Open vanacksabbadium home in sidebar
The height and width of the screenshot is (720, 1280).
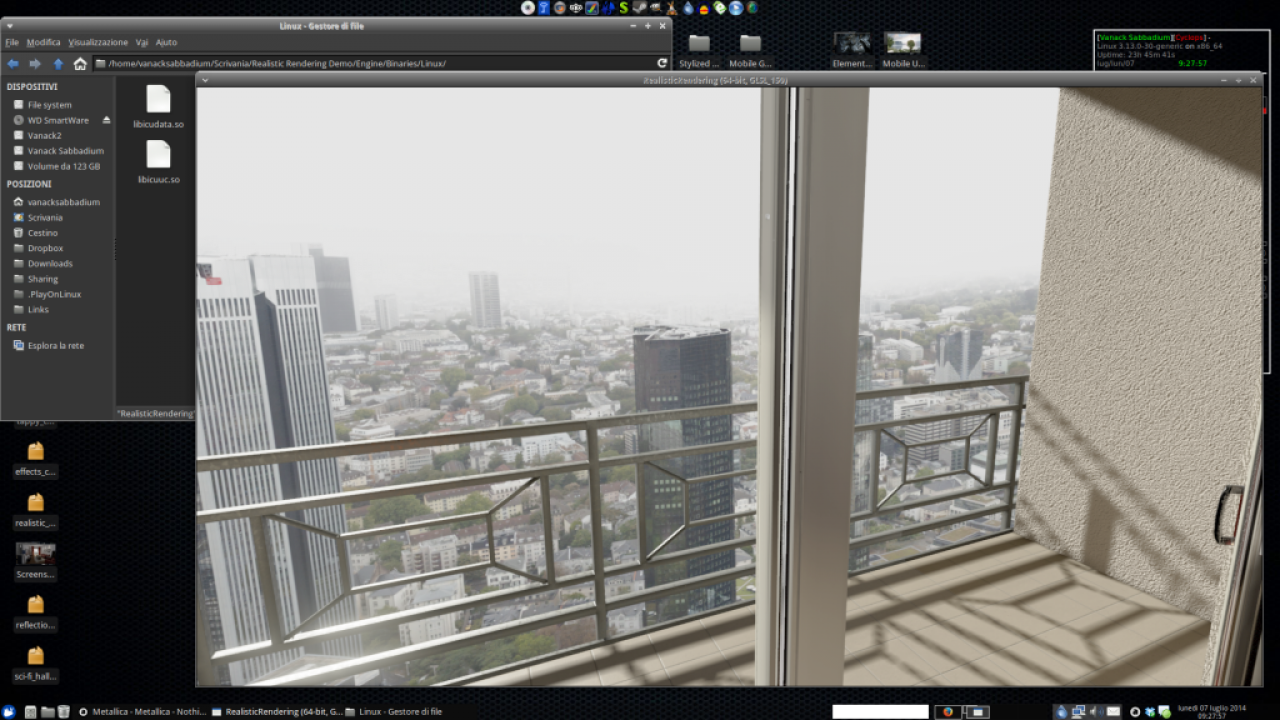click(58, 202)
